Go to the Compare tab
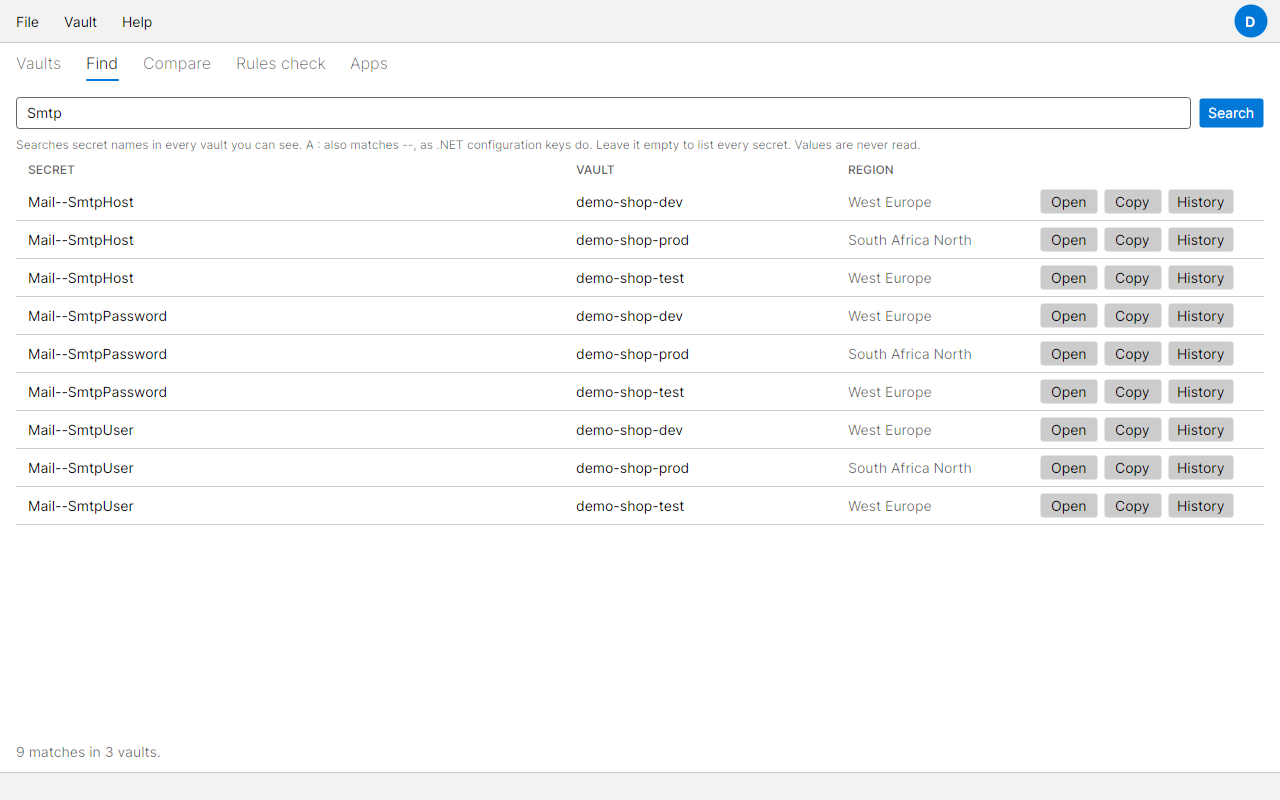1280x800 pixels. click(177, 64)
